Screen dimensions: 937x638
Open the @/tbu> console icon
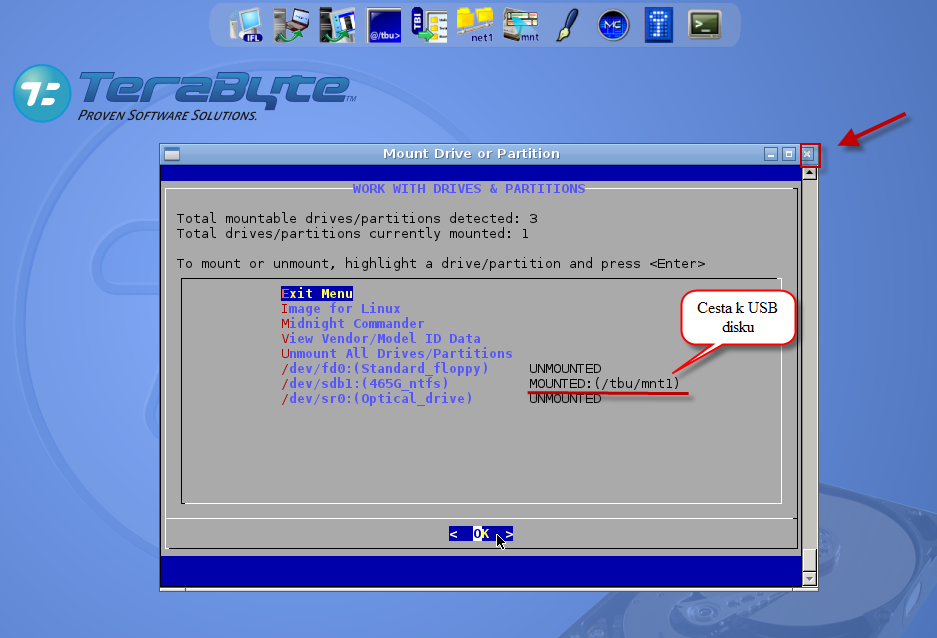[x=384, y=25]
